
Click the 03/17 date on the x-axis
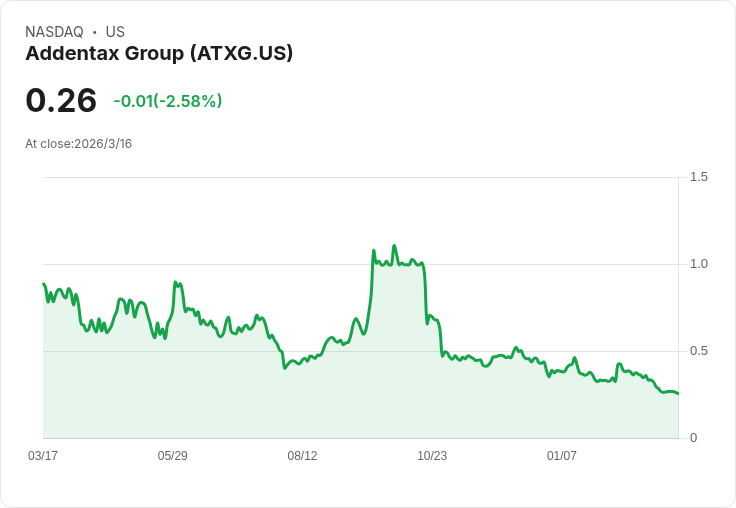pyautogui.click(x=43, y=456)
